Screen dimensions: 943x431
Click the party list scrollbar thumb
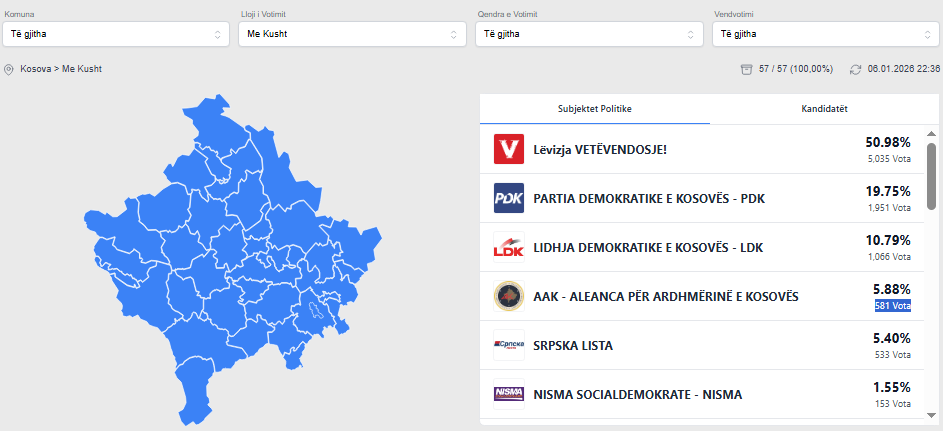[x=931, y=175]
